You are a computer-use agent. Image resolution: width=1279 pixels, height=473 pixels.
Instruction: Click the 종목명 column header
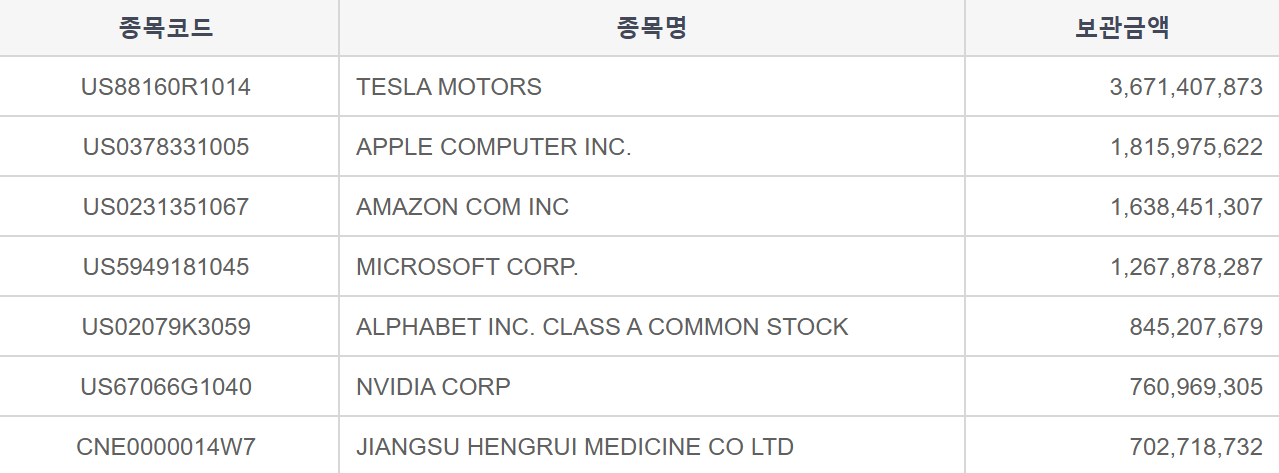point(651,28)
